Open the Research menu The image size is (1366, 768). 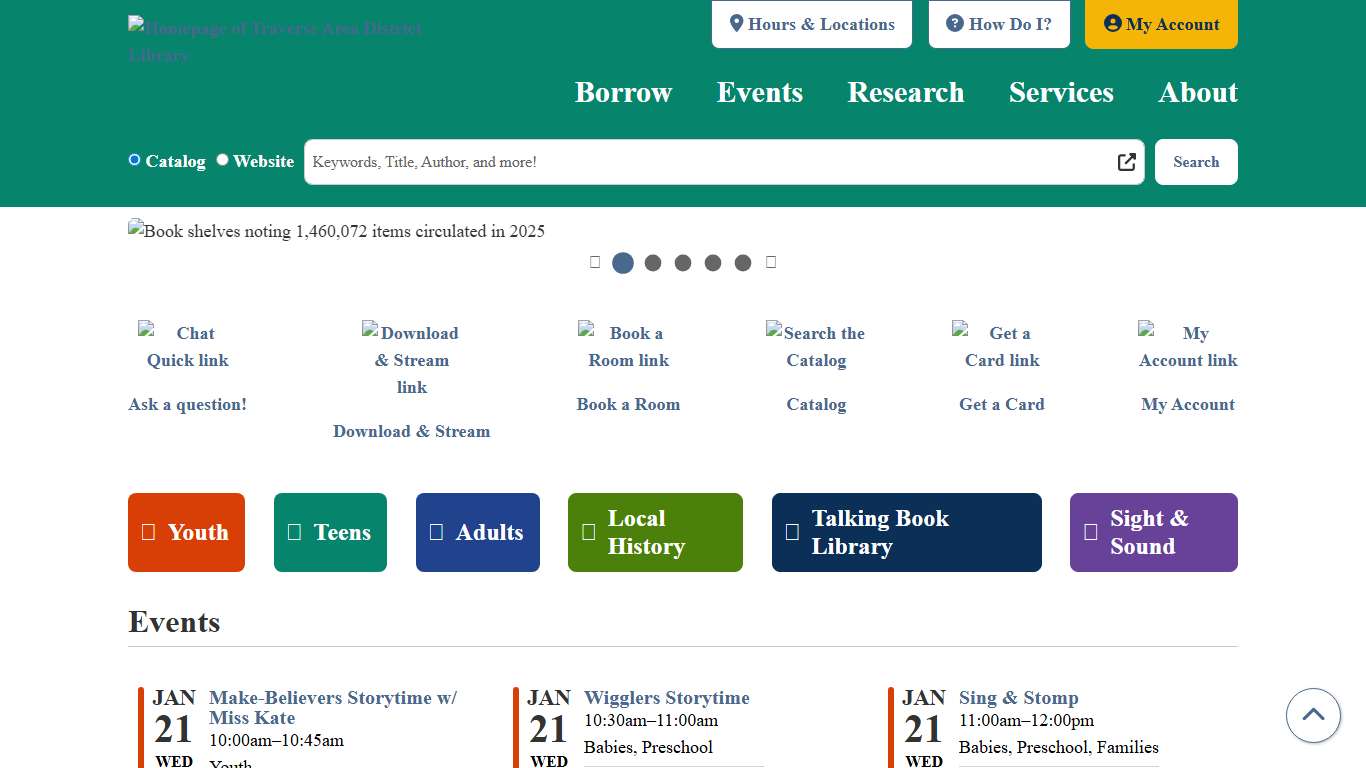pos(905,92)
